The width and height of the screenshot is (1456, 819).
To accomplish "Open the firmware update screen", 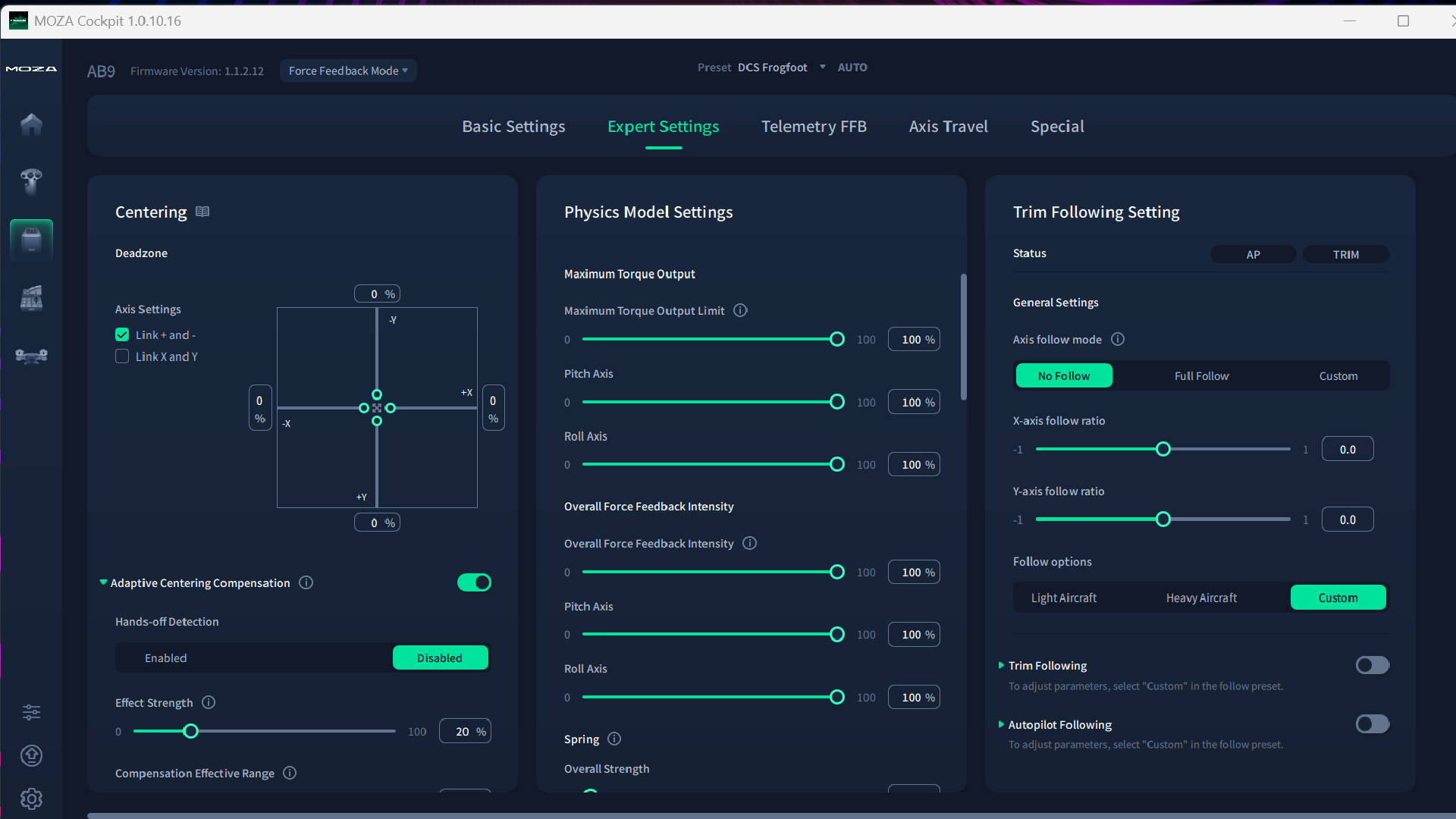I will pyautogui.click(x=31, y=755).
